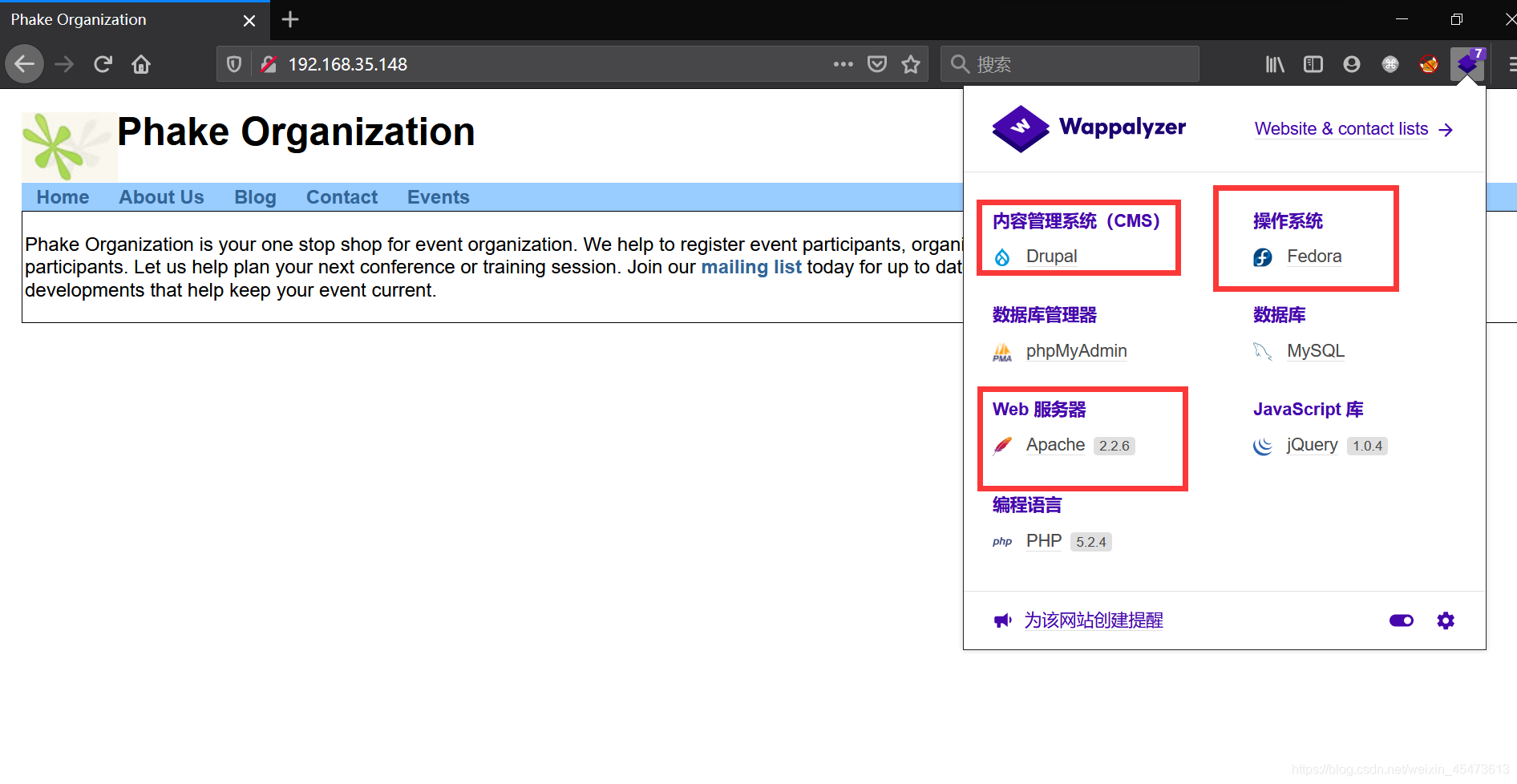Click the jQuery version 1.0.4 badge
The height and width of the screenshot is (784, 1517).
coord(1367,446)
